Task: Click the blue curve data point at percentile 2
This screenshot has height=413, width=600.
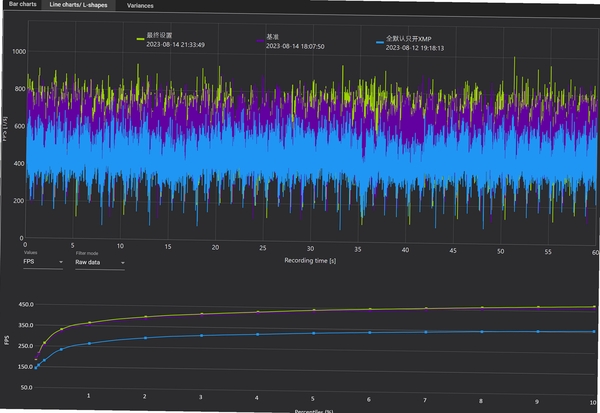Action: (x=145, y=338)
